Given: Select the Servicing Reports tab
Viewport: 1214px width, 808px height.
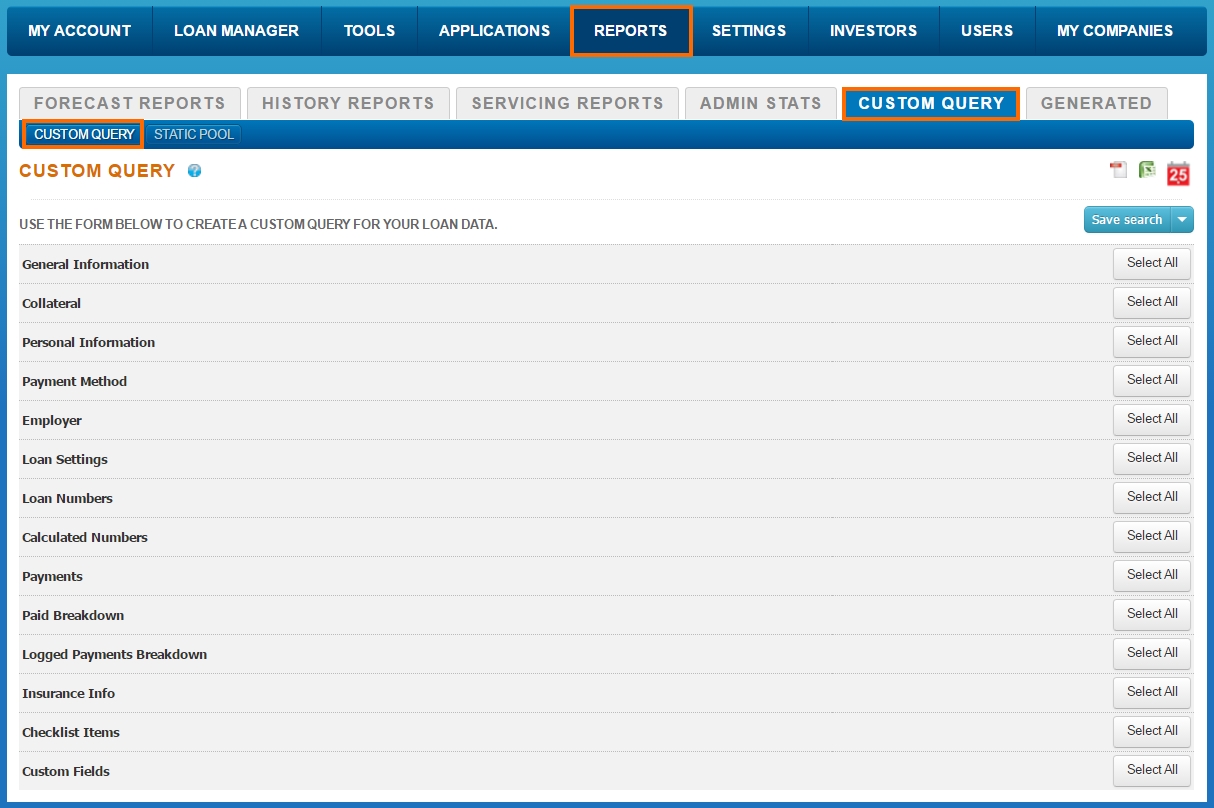Looking at the screenshot, I should pos(567,103).
